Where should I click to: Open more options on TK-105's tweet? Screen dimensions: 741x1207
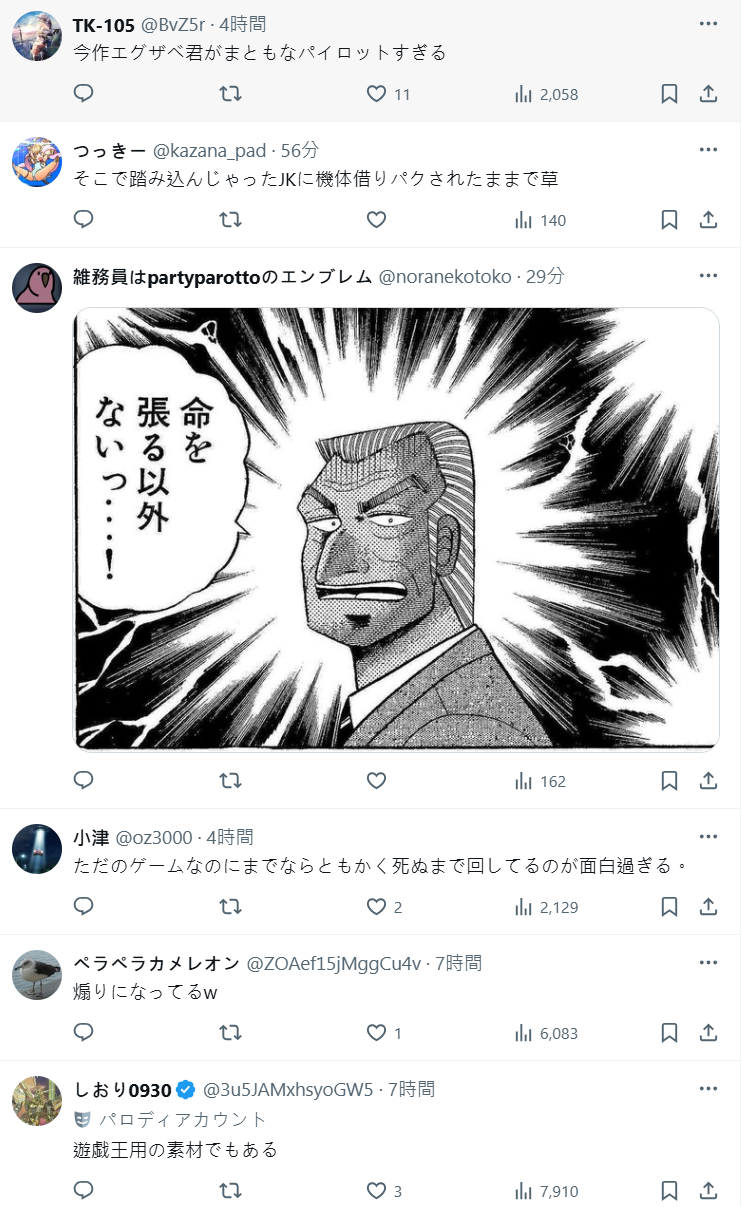[708, 24]
